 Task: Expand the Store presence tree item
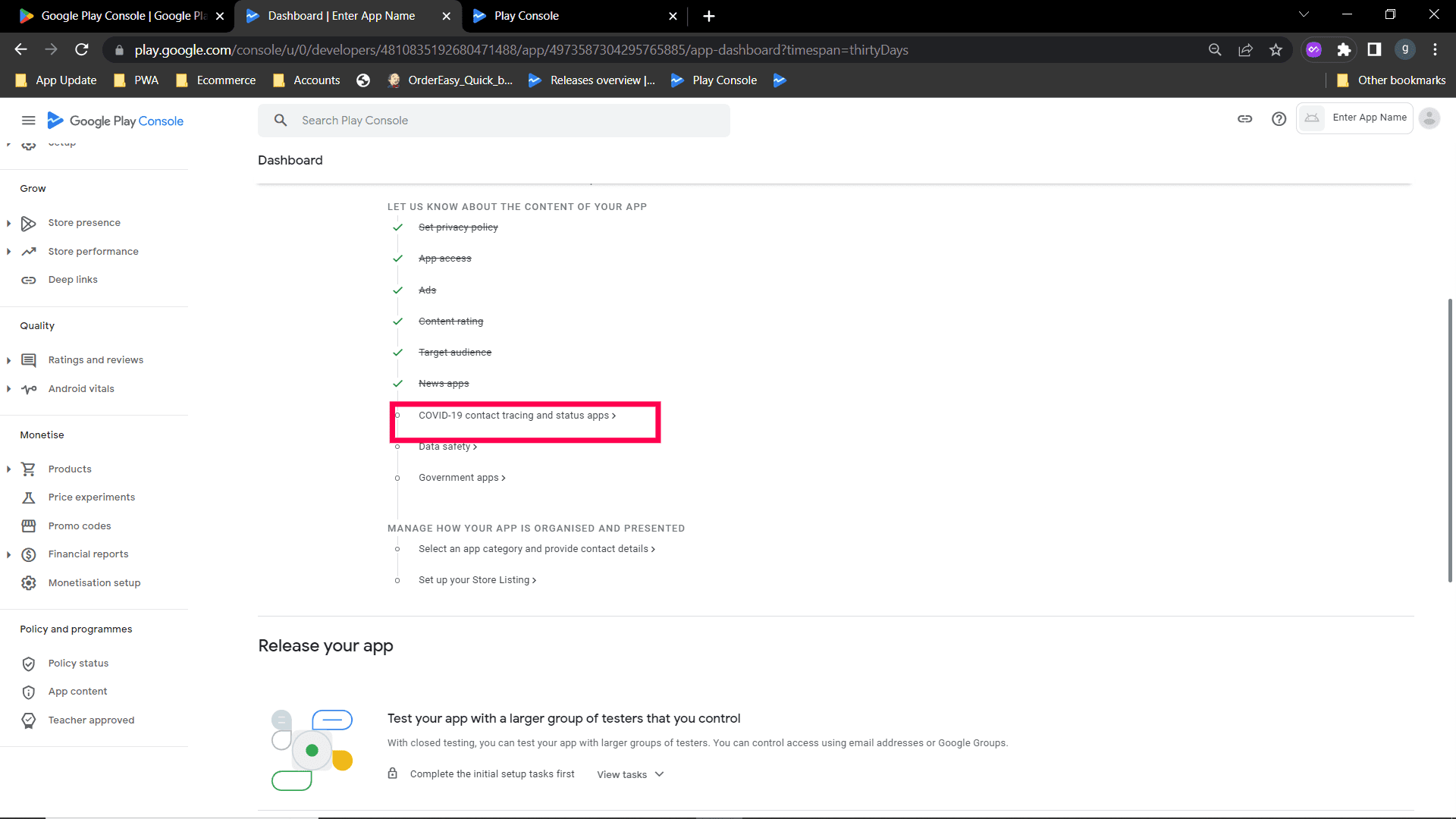[x=8, y=223]
